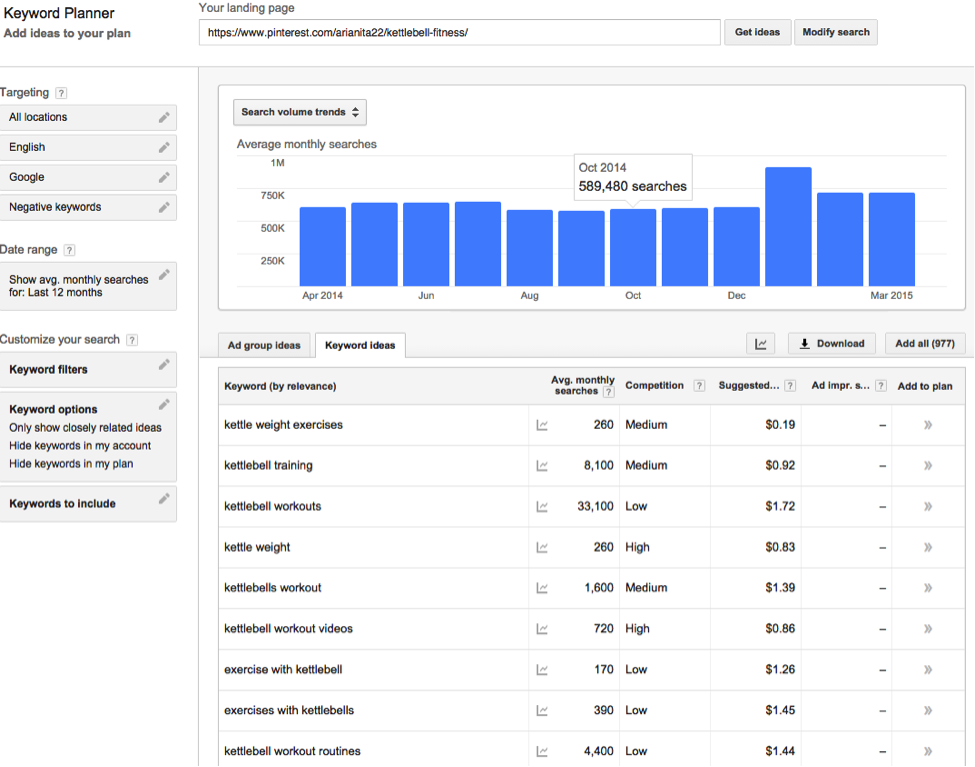Switch to the Ad group ideas tab
The image size is (975, 767).
[263, 345]
